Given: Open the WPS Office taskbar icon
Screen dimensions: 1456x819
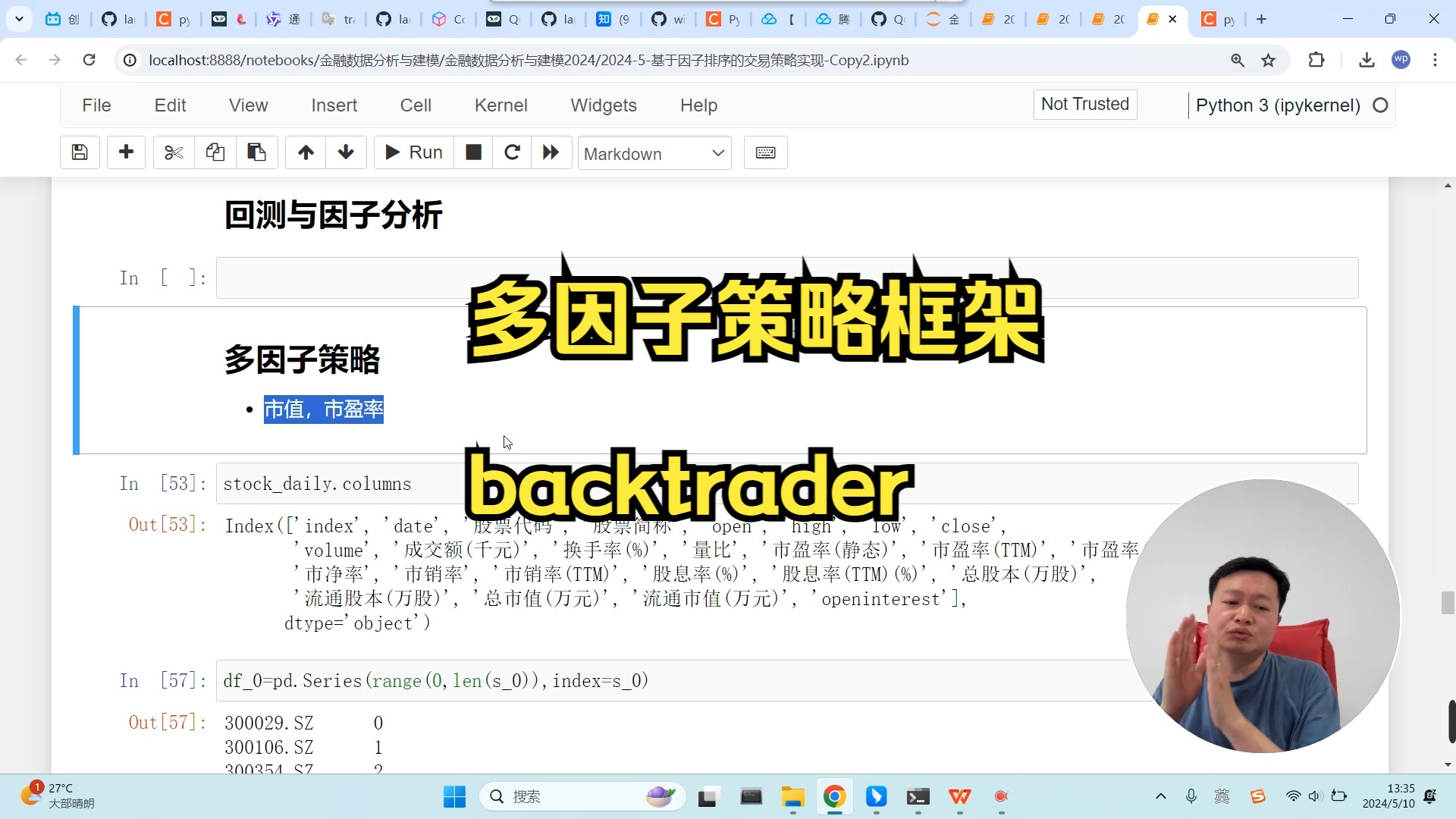Looking at the screenshot, I should tap(960, 796).
